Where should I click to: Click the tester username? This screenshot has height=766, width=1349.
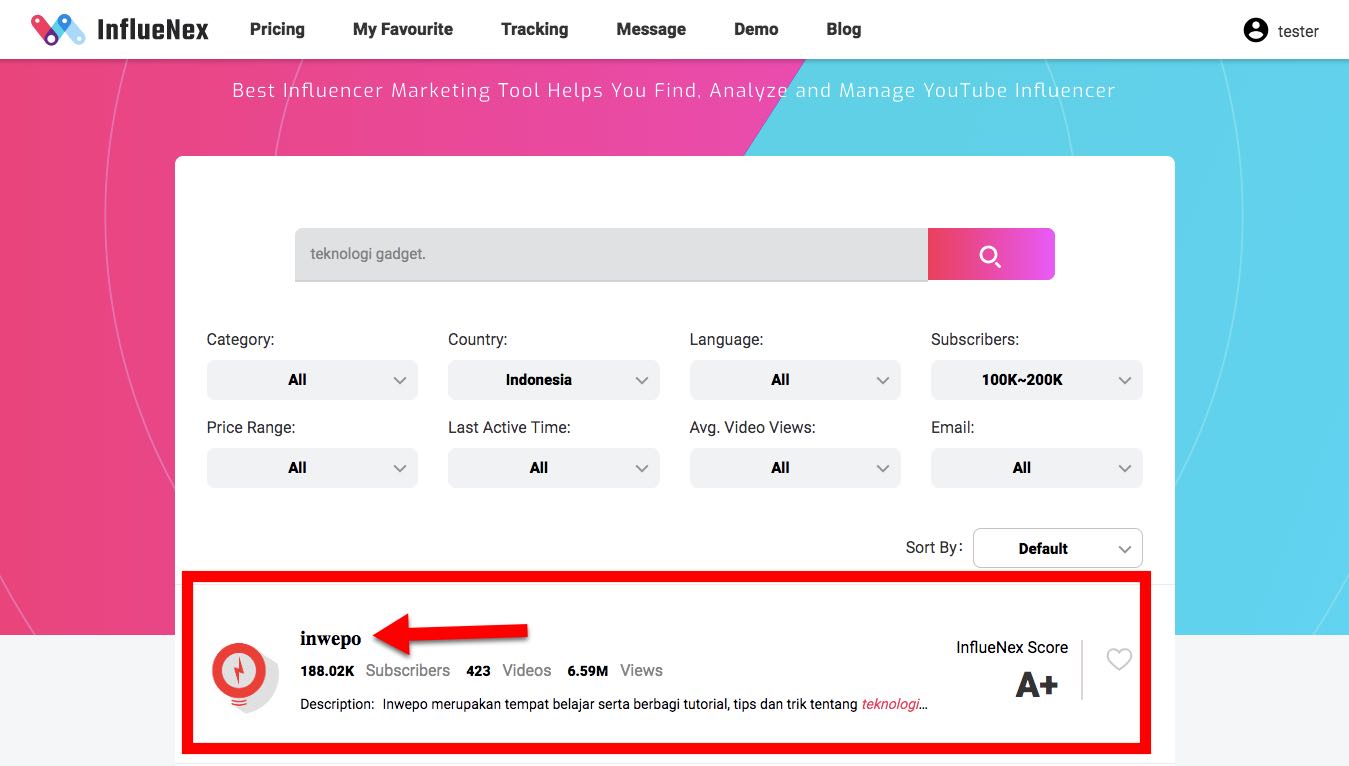pyautogui.click(x=1298, y=31)
